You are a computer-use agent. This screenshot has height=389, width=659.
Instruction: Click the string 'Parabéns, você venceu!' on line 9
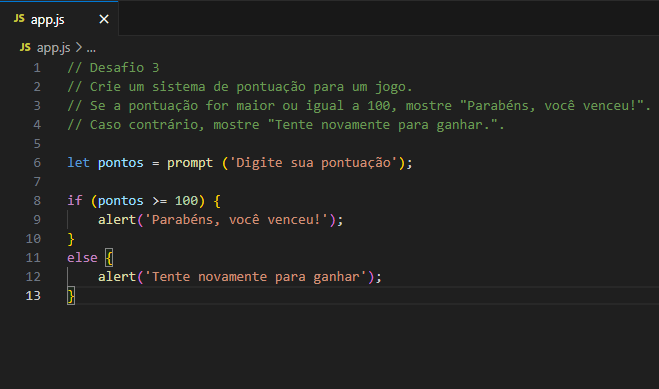236,220
